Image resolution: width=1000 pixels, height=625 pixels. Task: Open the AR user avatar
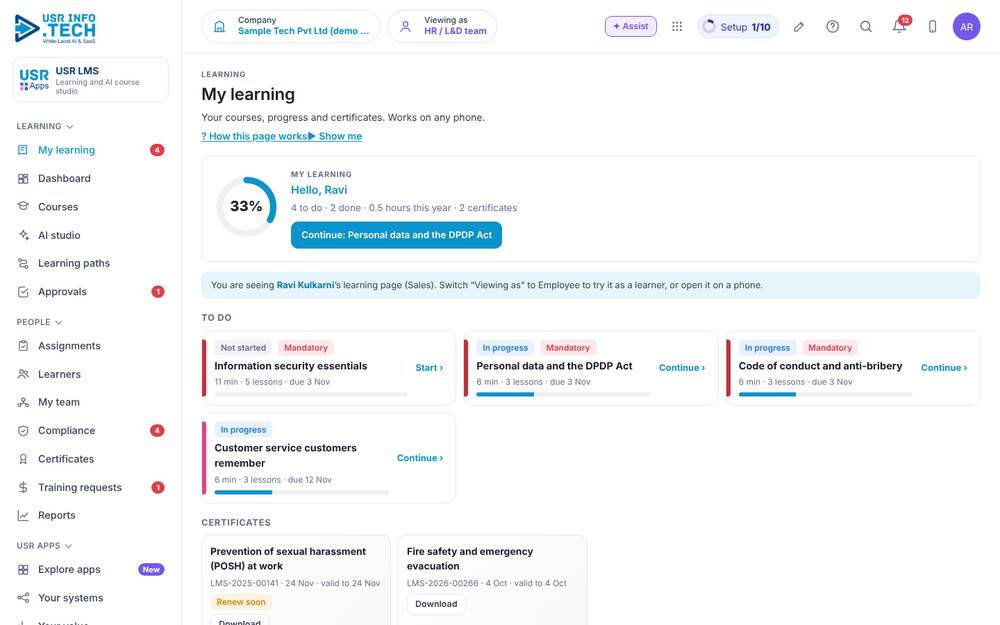[x=966, y=27]
